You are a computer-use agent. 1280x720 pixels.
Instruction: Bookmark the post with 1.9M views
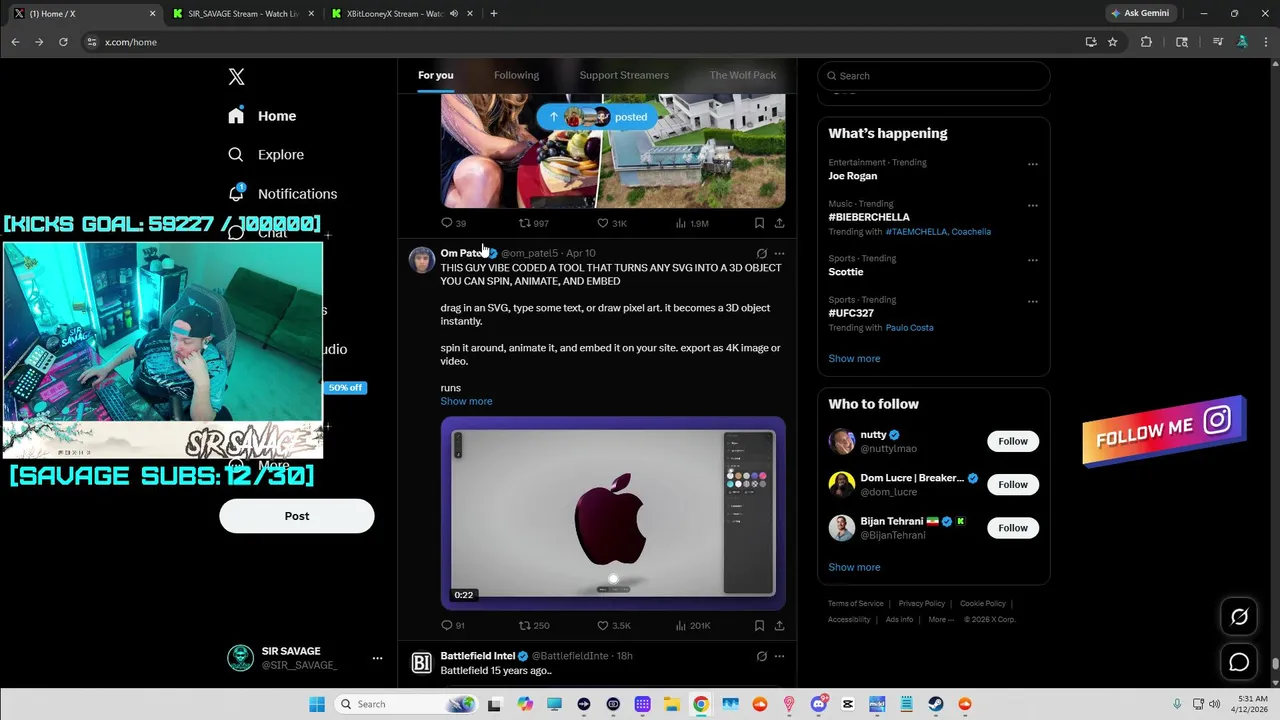pyautogui.click(x=759, y=223)
